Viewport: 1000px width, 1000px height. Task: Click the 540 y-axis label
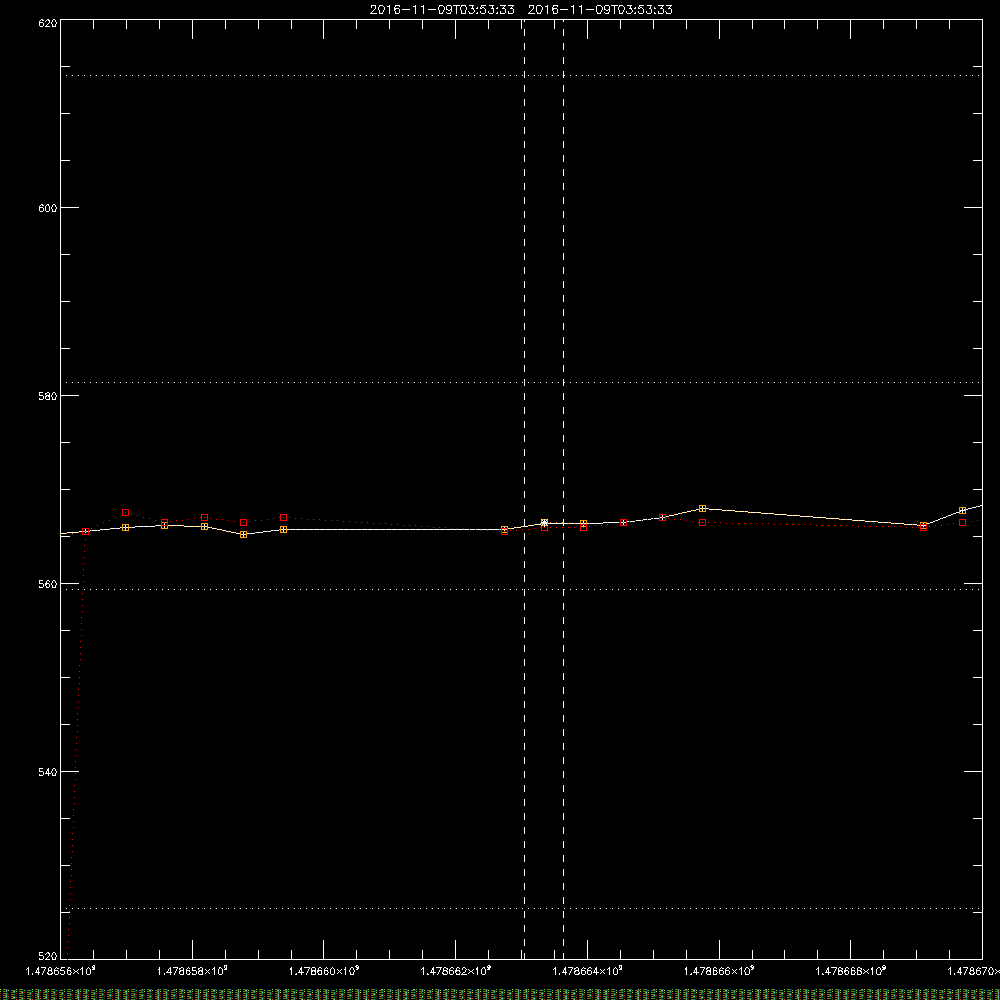point(48,772)
